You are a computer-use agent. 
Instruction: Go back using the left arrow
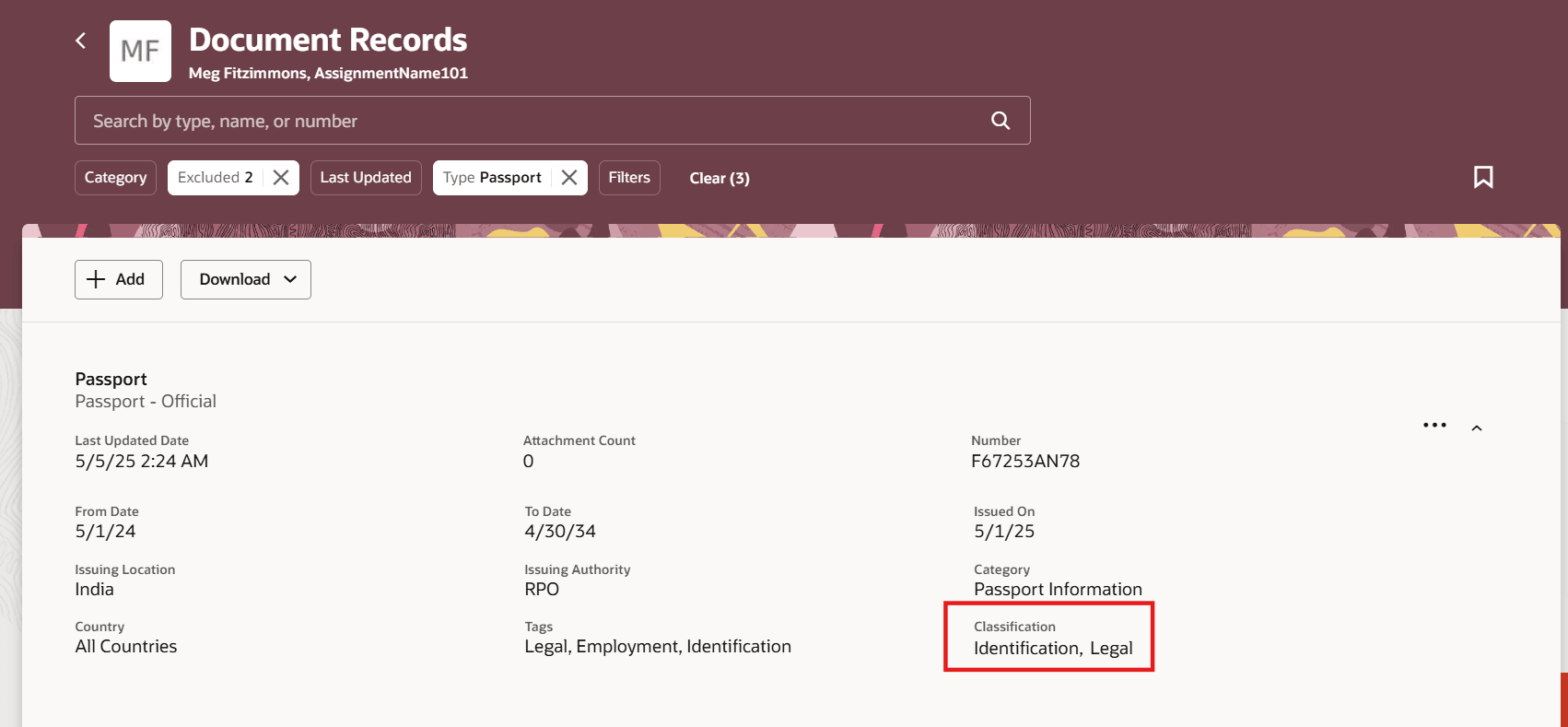tap(81, 41)
